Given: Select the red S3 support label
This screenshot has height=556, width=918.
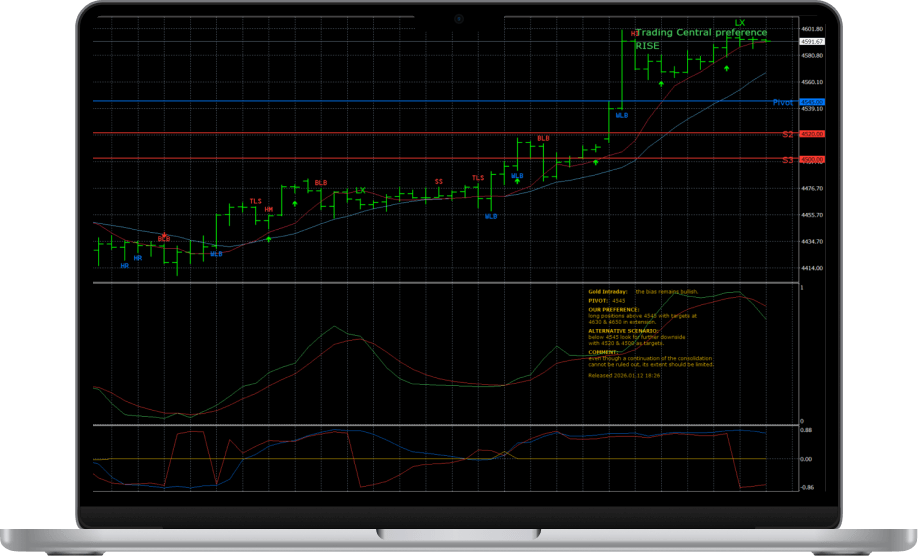Looking at the screenshot, I should click(x=787, y=160).
